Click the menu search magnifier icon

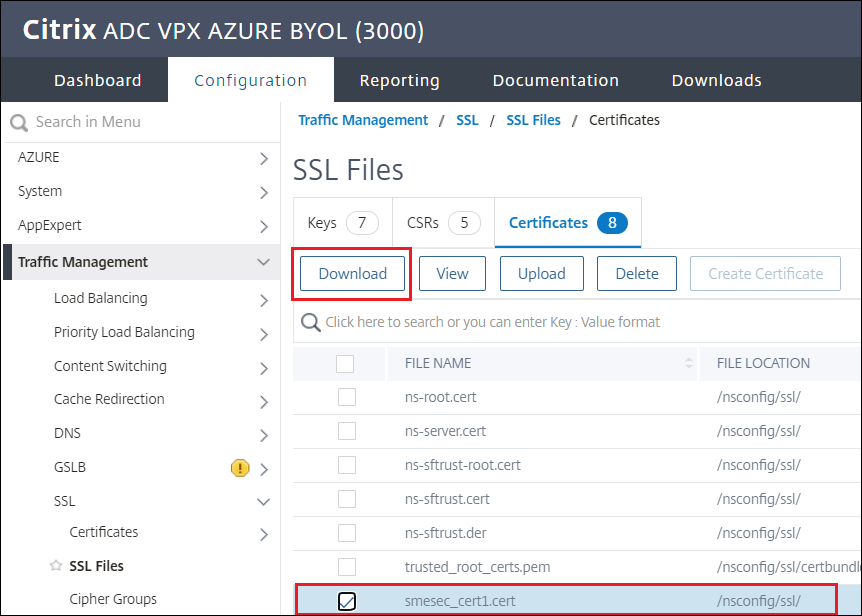[19, 123]
